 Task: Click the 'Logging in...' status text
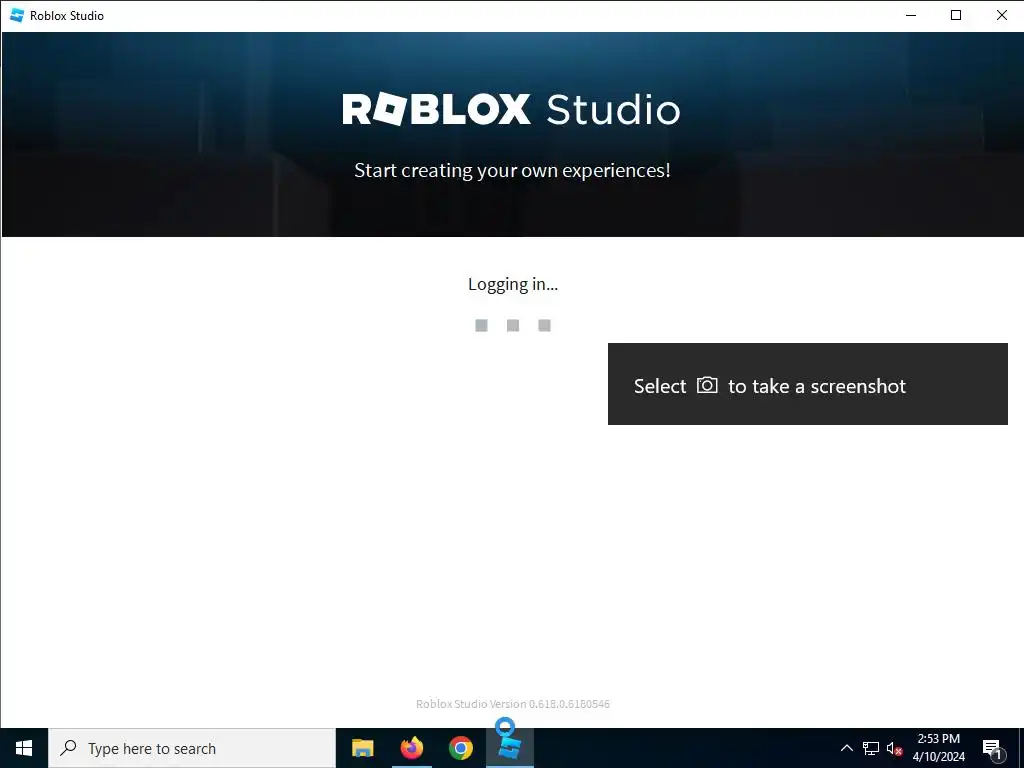tap(513, 284)
